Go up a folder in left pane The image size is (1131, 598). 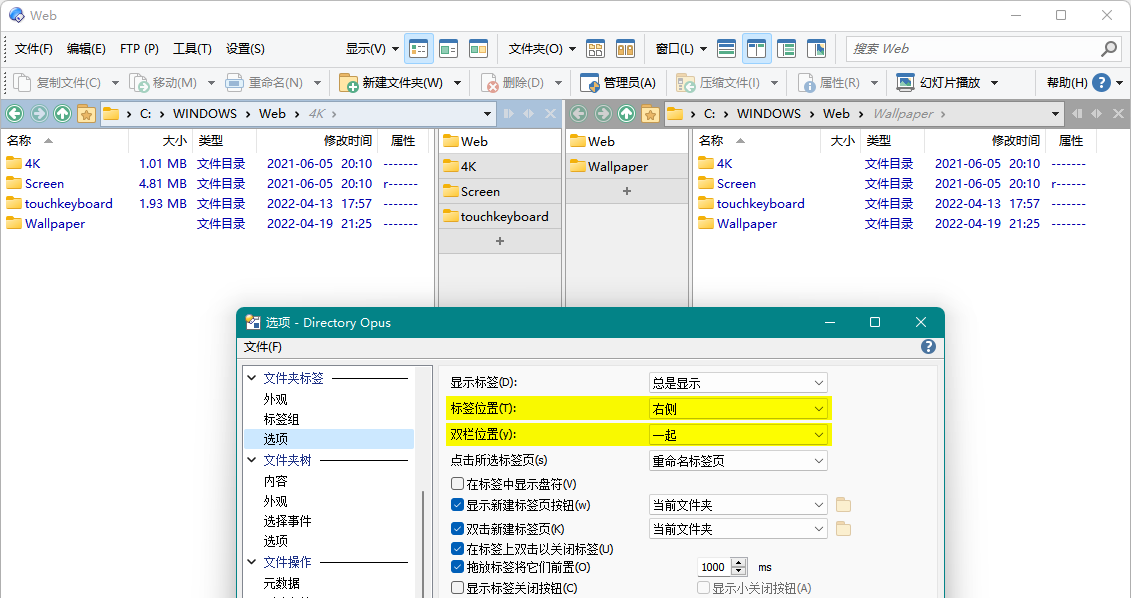pos(62,114)
